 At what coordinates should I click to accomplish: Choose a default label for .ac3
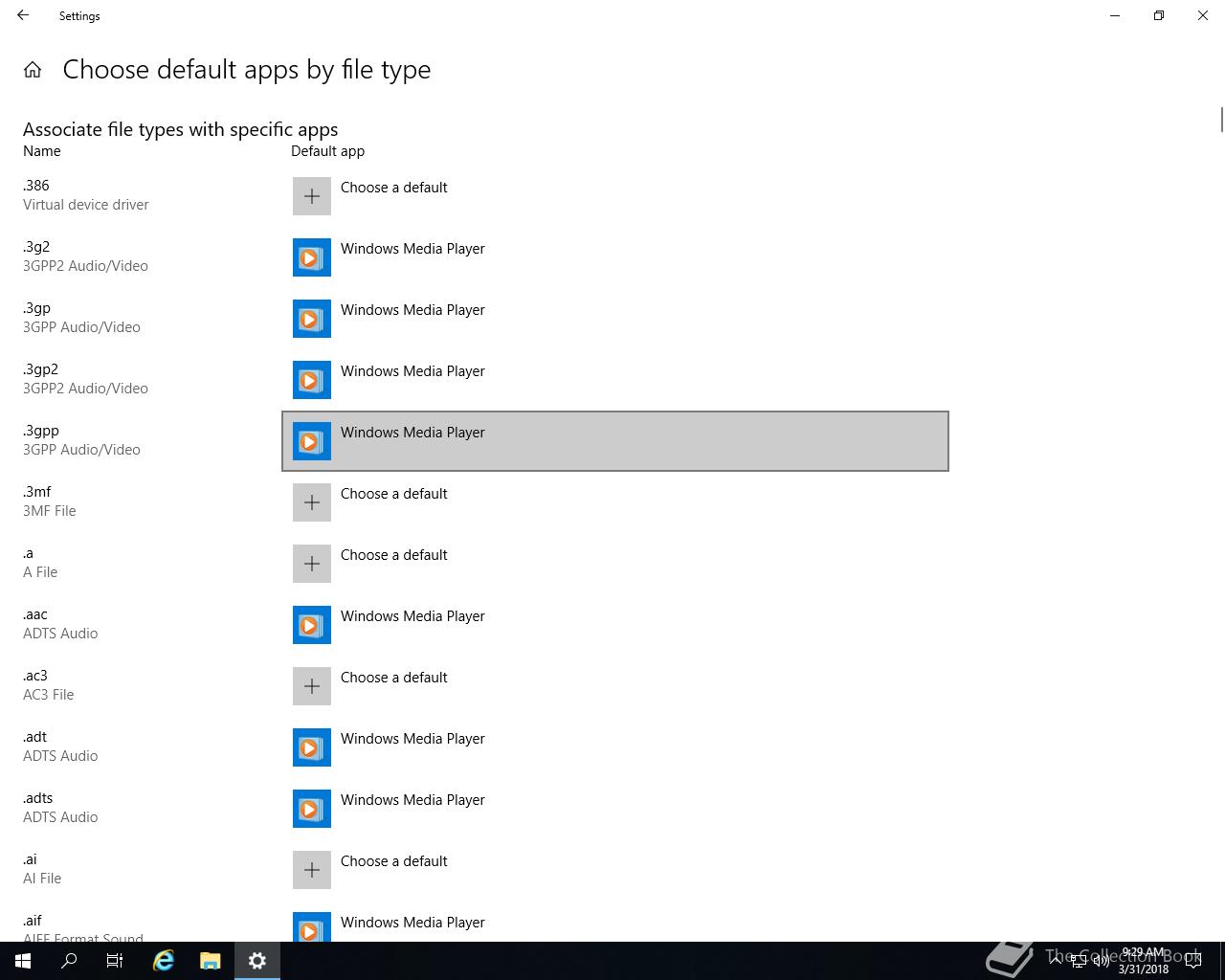click(394, 678)
